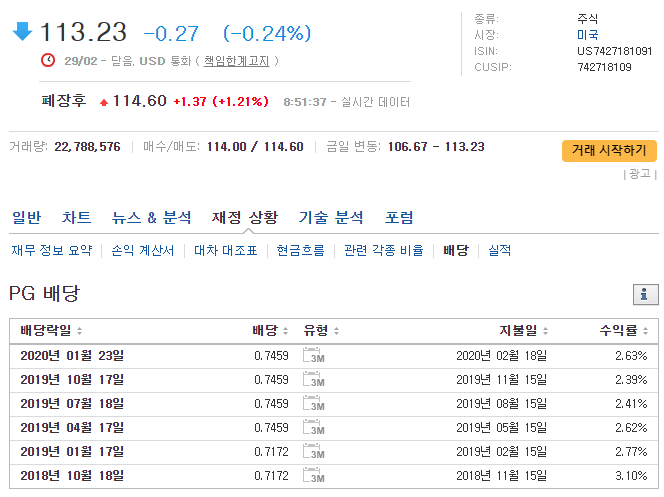Screen dimensions: 664x497
Task: Open 현금흐름 sub-tab
Action: [300, 251]
